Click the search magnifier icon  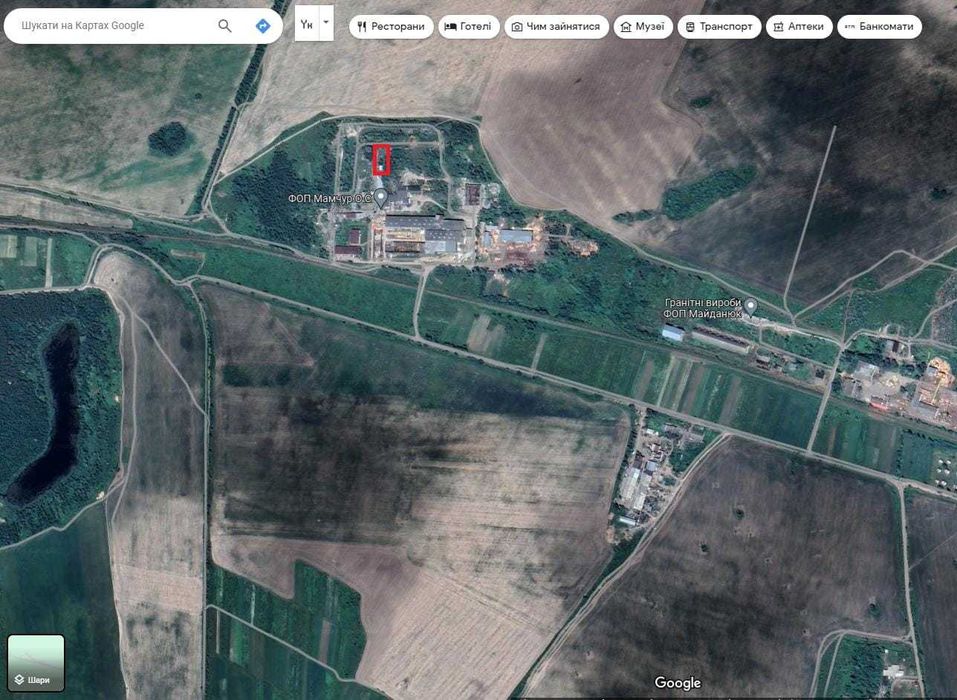(225, 26)
